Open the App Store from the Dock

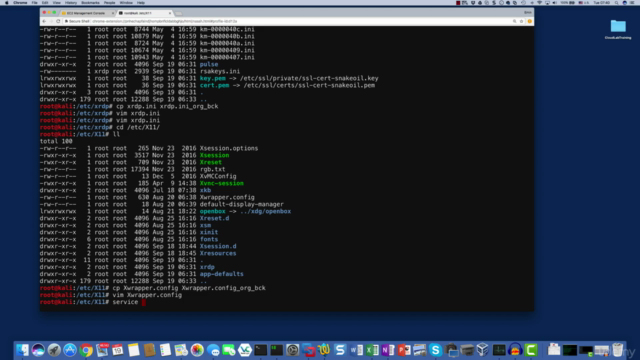point(70,350)
